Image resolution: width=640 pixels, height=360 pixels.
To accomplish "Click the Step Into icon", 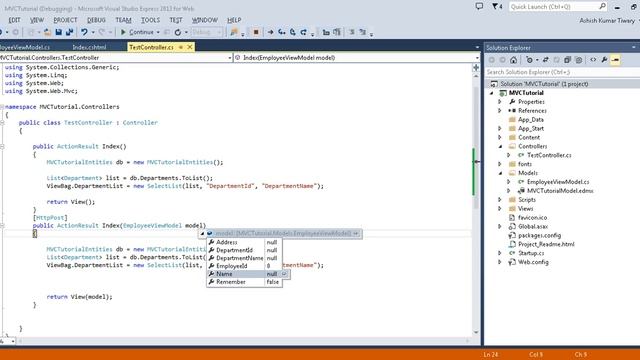I will [282, 32].
